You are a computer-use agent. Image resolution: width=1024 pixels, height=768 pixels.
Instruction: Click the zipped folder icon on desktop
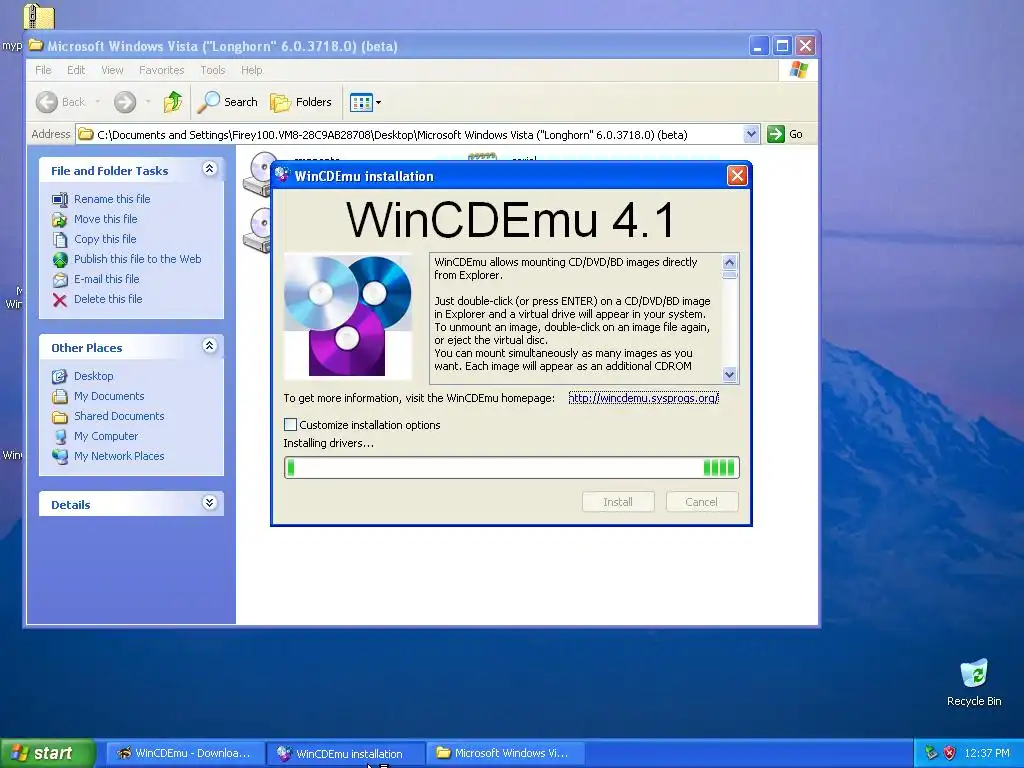[x=39, y=16]
